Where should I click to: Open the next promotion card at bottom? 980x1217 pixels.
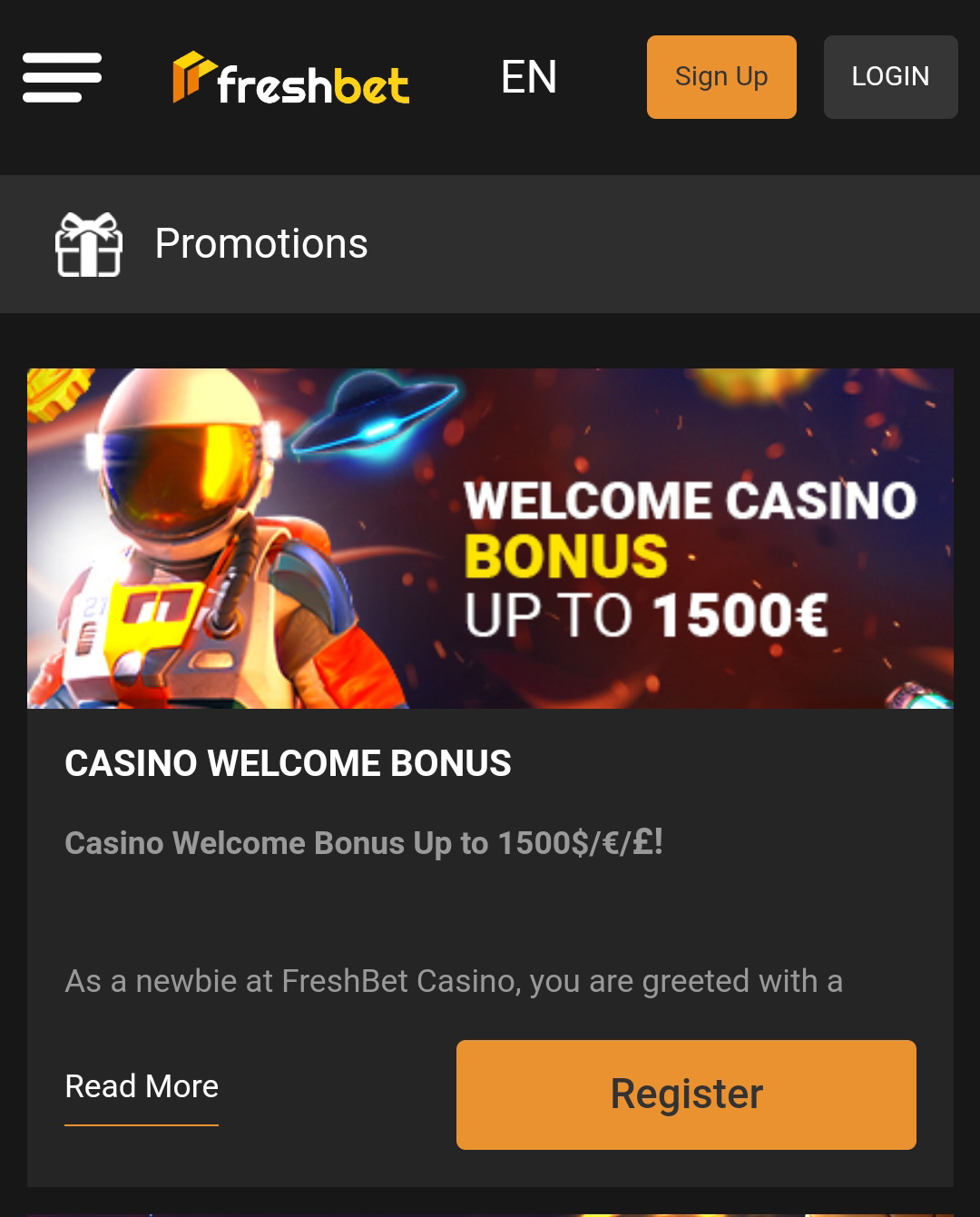coord(490,1214)
